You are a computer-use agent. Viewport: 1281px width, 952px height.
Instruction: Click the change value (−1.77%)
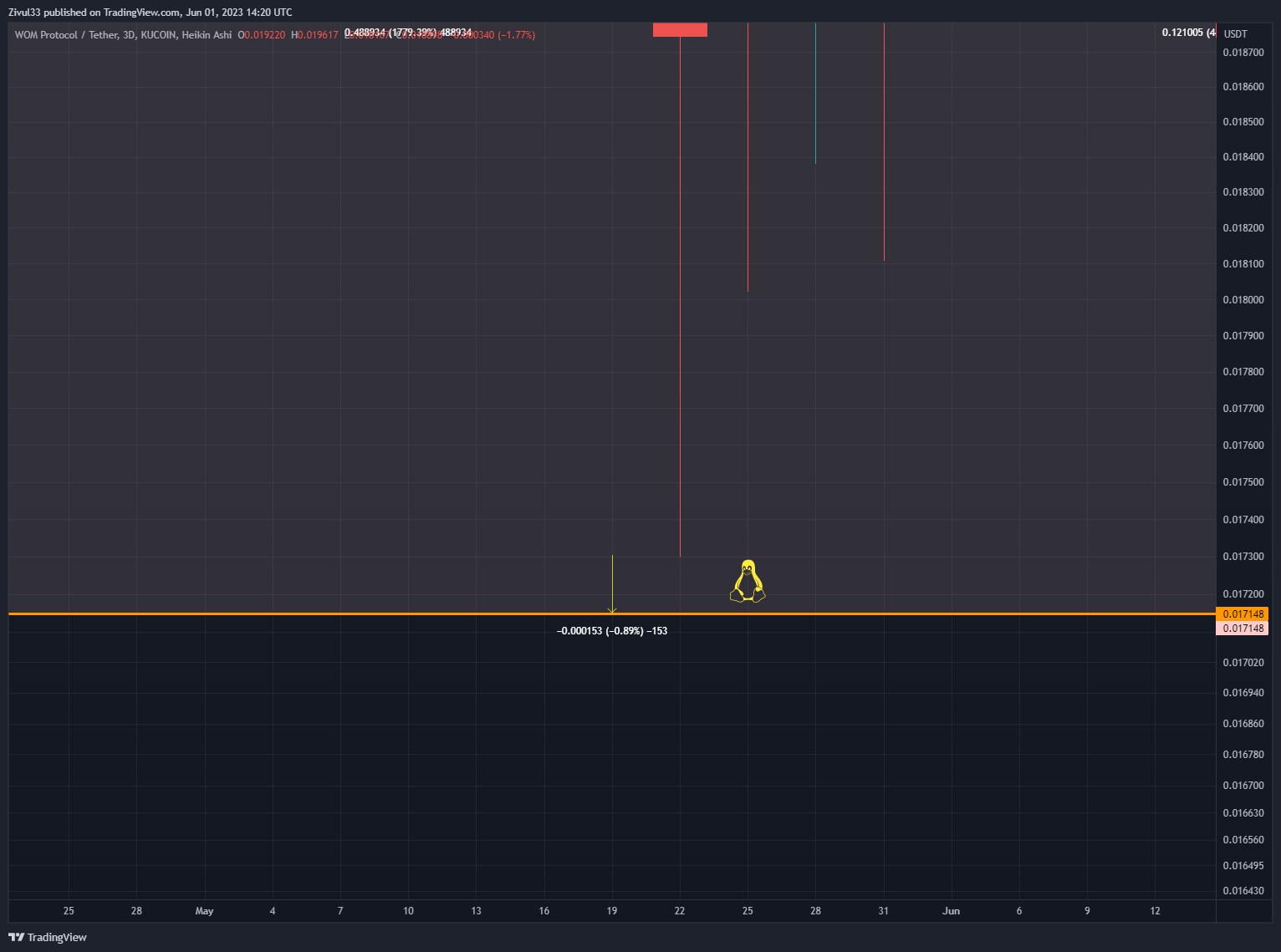[x=516, y=35]
